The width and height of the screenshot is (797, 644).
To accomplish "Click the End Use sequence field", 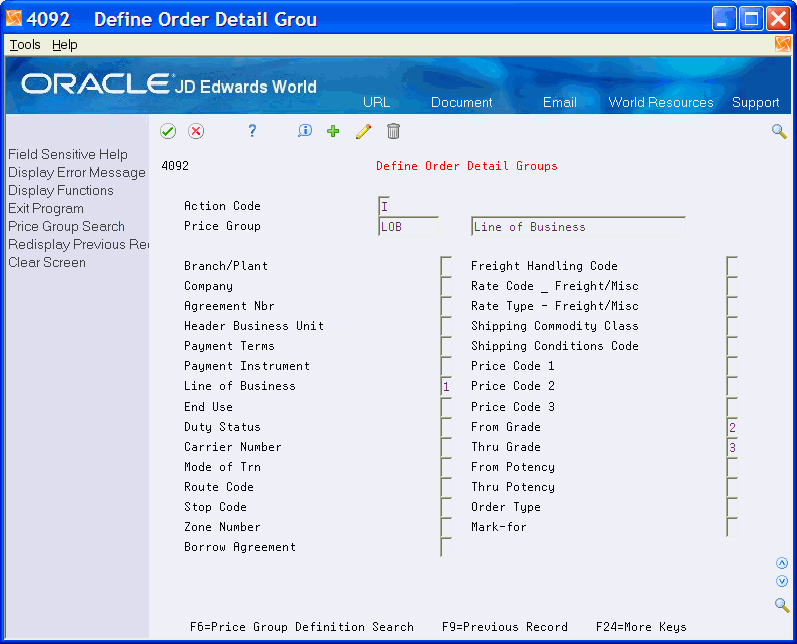I will pyautogui.click(x=446, y=407).
